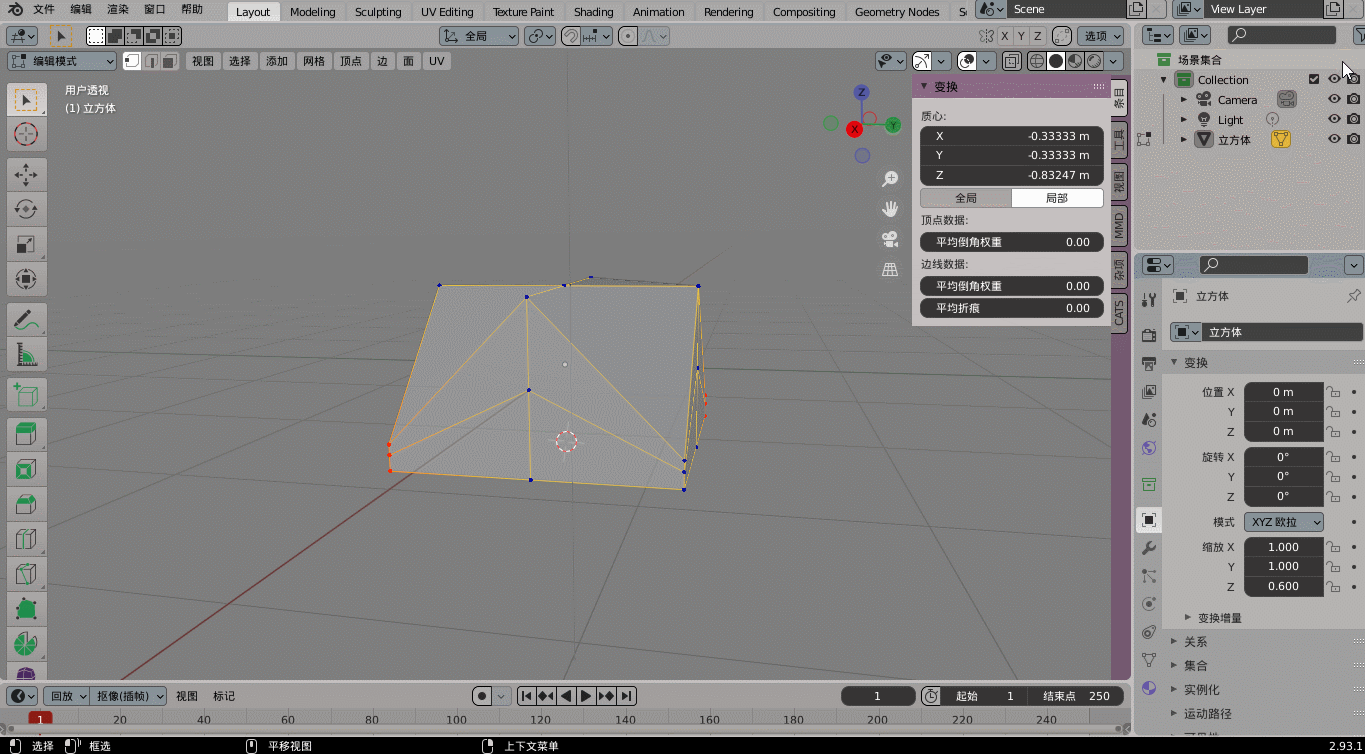Viewport: 1365px width, 754px height.
Task: Open the Output properties tab
Action: pos(1149,363)
